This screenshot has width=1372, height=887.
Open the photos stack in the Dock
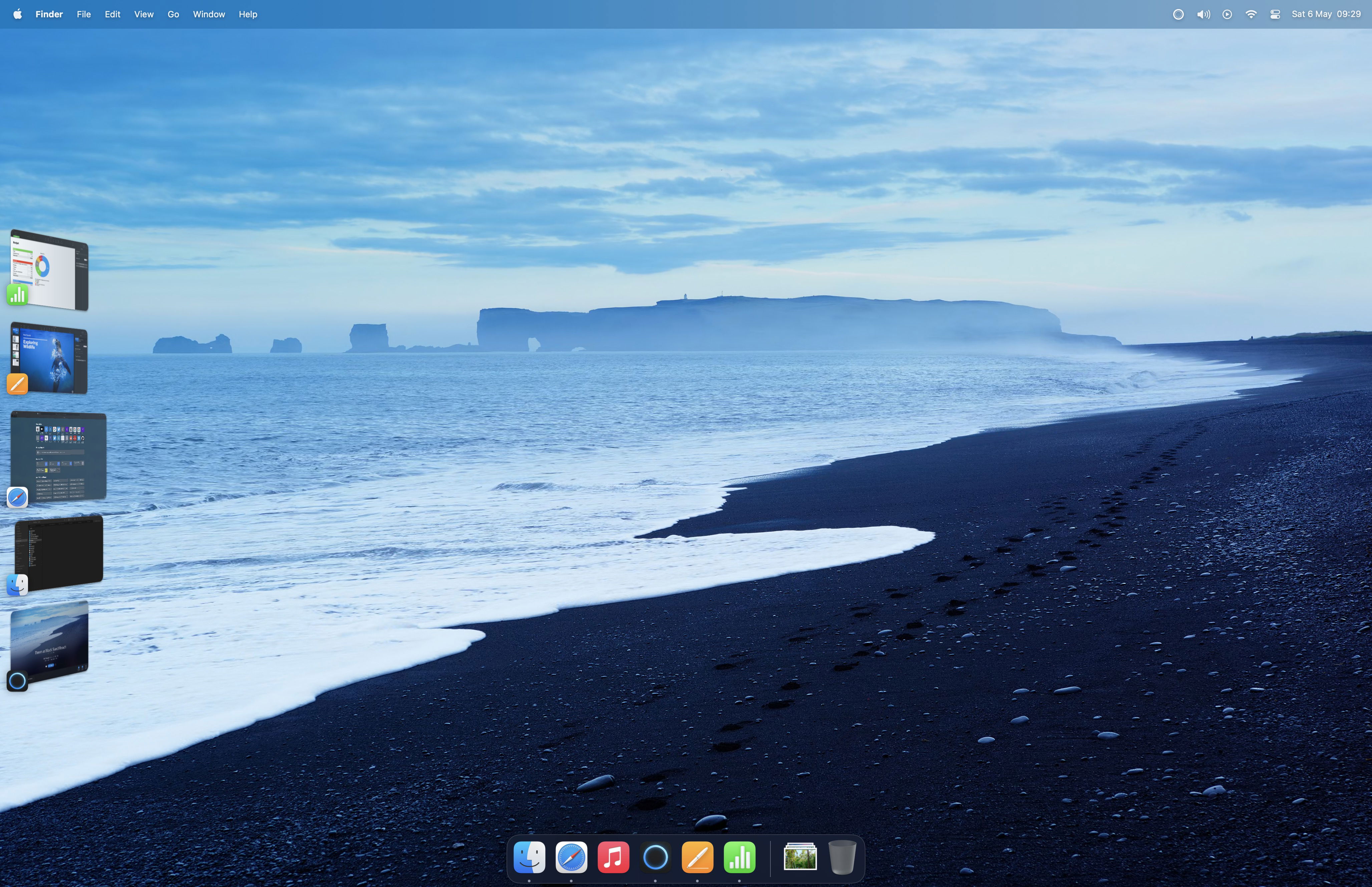[800, 857]
